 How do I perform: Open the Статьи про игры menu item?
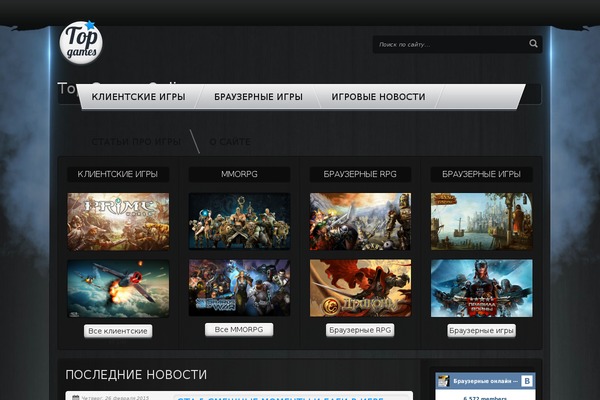click(x=136, y=142)
